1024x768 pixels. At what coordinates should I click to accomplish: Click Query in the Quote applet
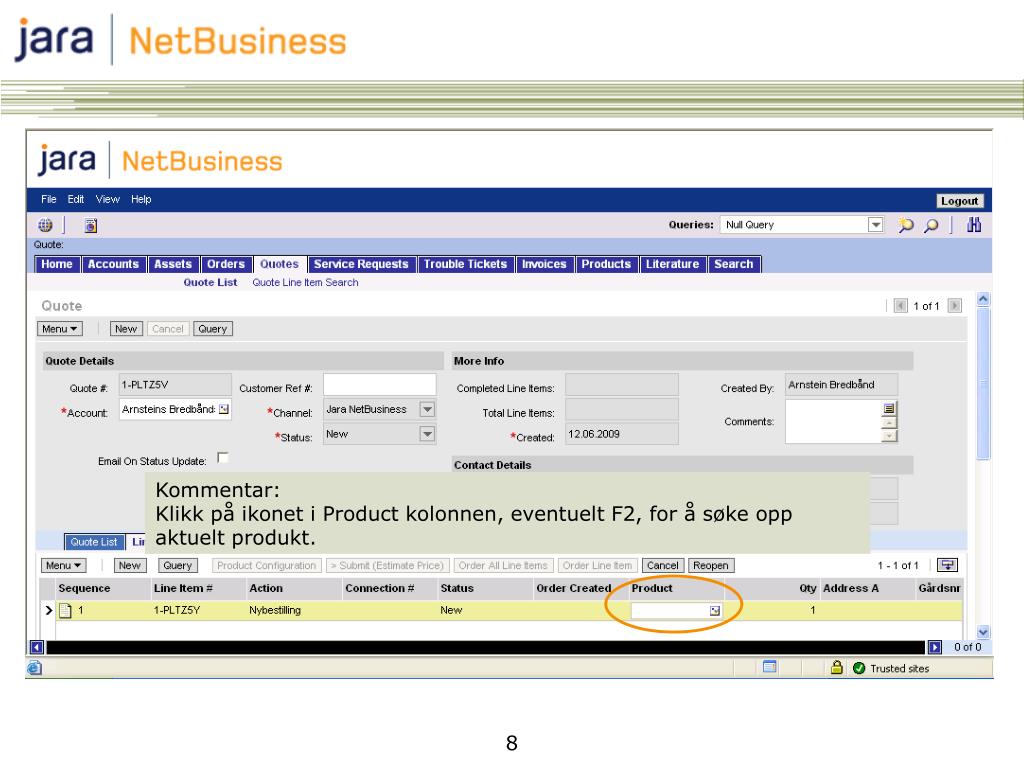pyautogui.click(x=212, y=329)
